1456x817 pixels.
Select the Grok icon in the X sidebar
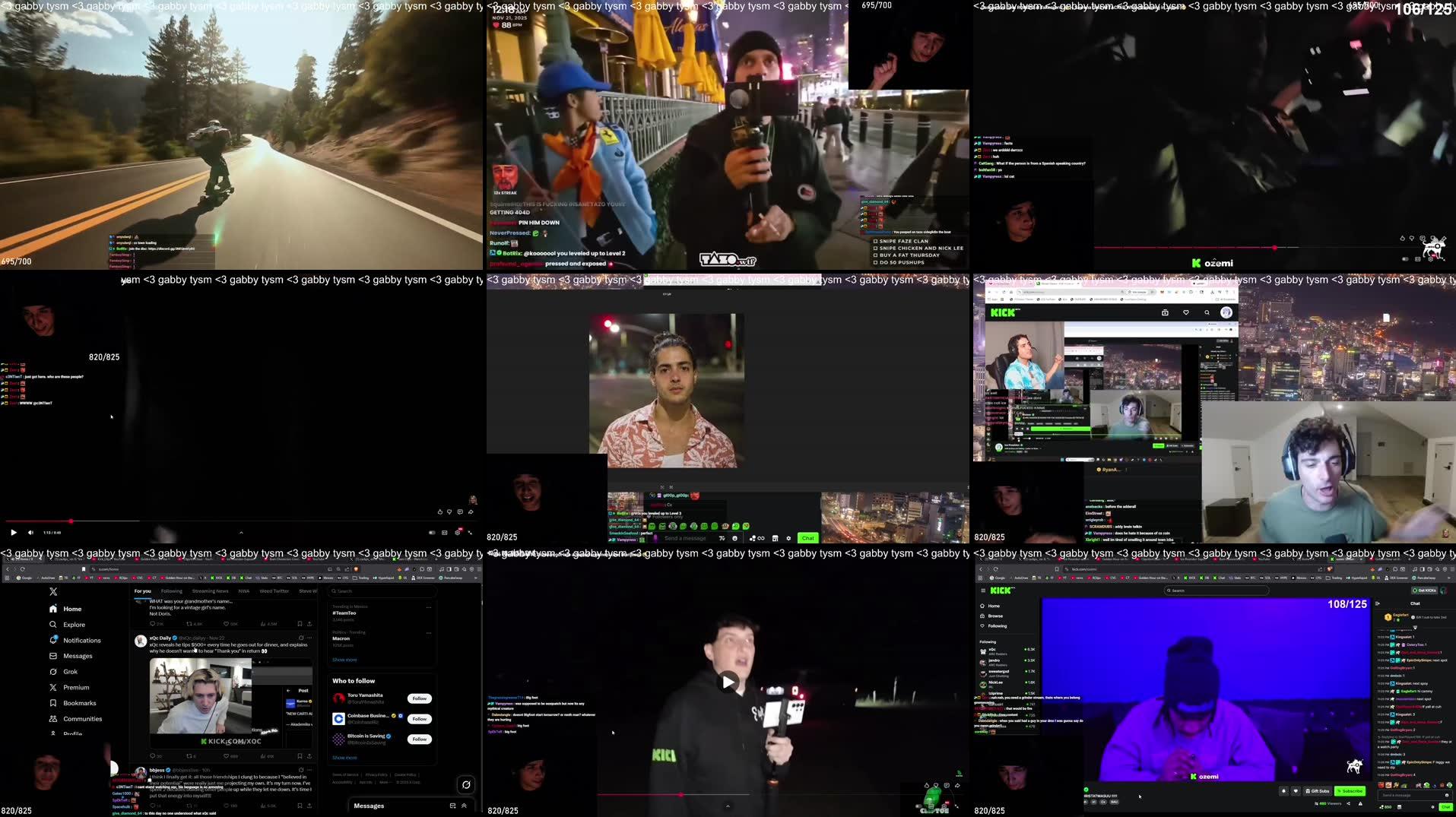pyautogui.click(x=53, y=672)
